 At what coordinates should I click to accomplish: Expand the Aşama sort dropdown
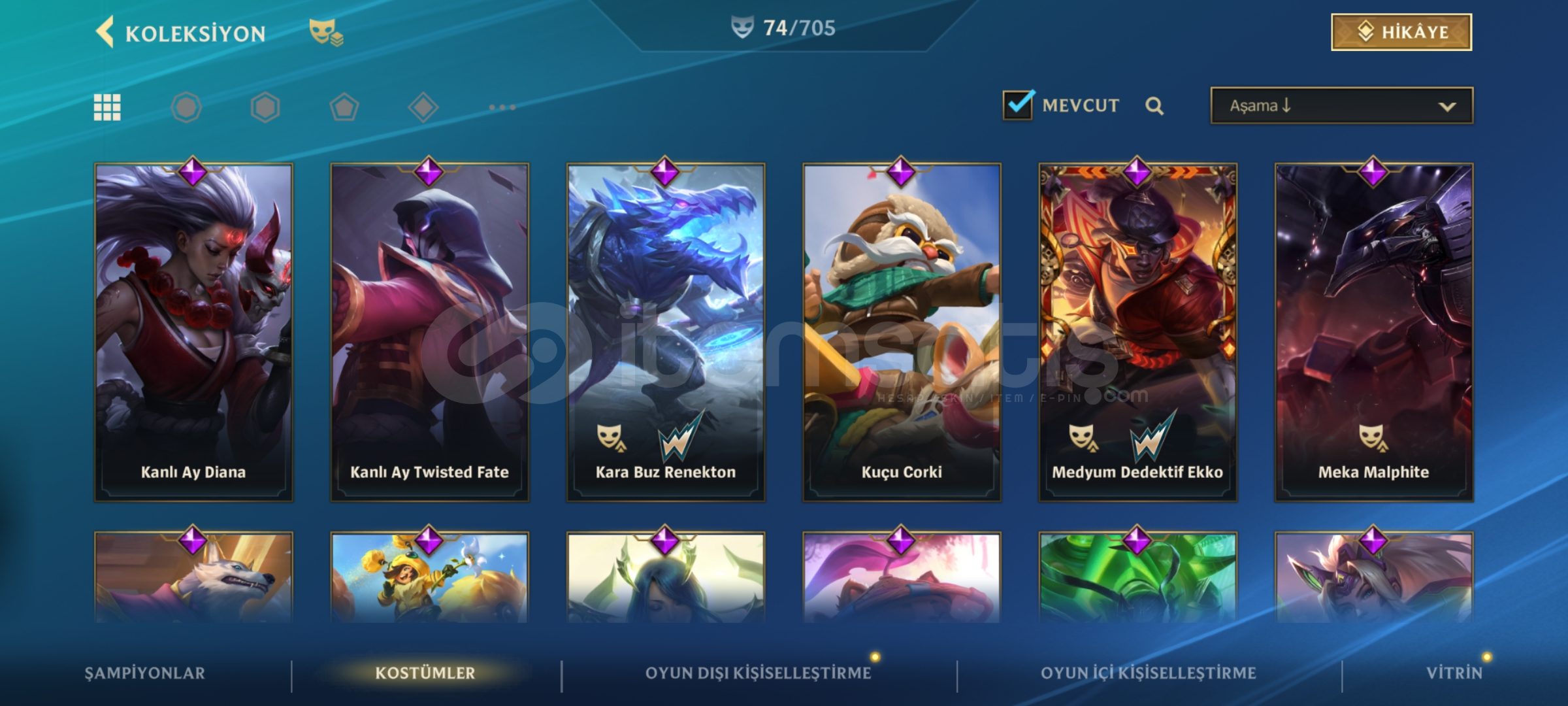click(x=1342, y=106)
